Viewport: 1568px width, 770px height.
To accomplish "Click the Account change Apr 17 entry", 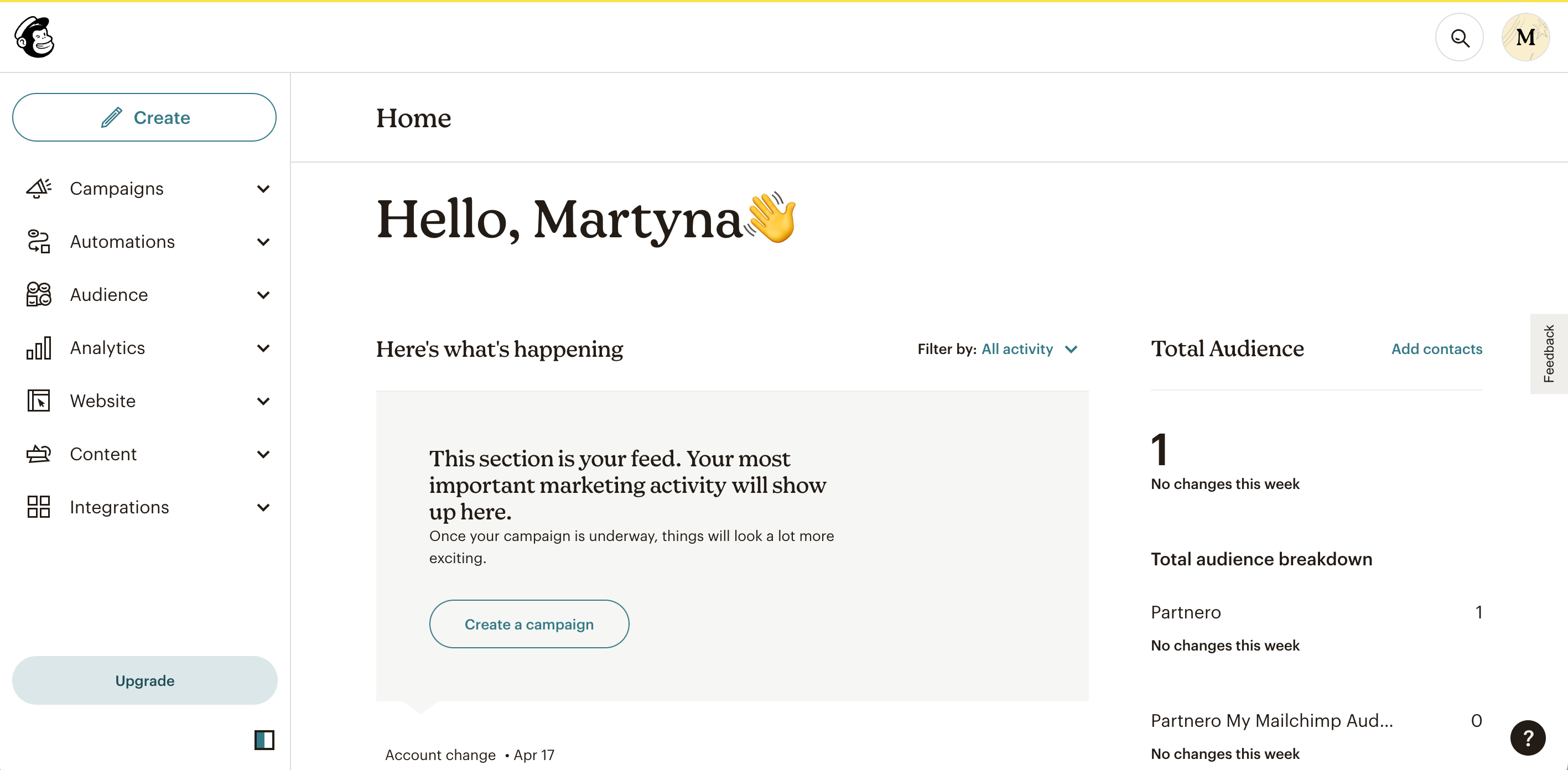I will tap(469, 756).
